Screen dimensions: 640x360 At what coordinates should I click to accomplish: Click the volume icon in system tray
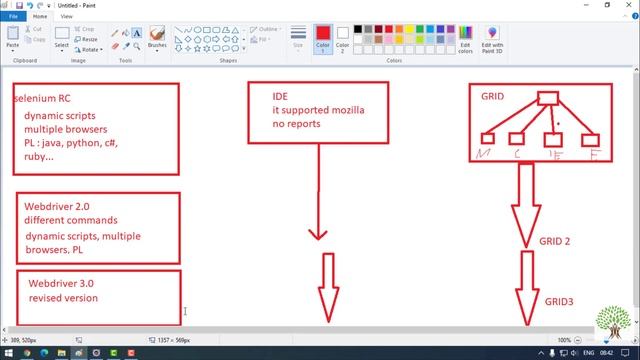click(574, 353)
